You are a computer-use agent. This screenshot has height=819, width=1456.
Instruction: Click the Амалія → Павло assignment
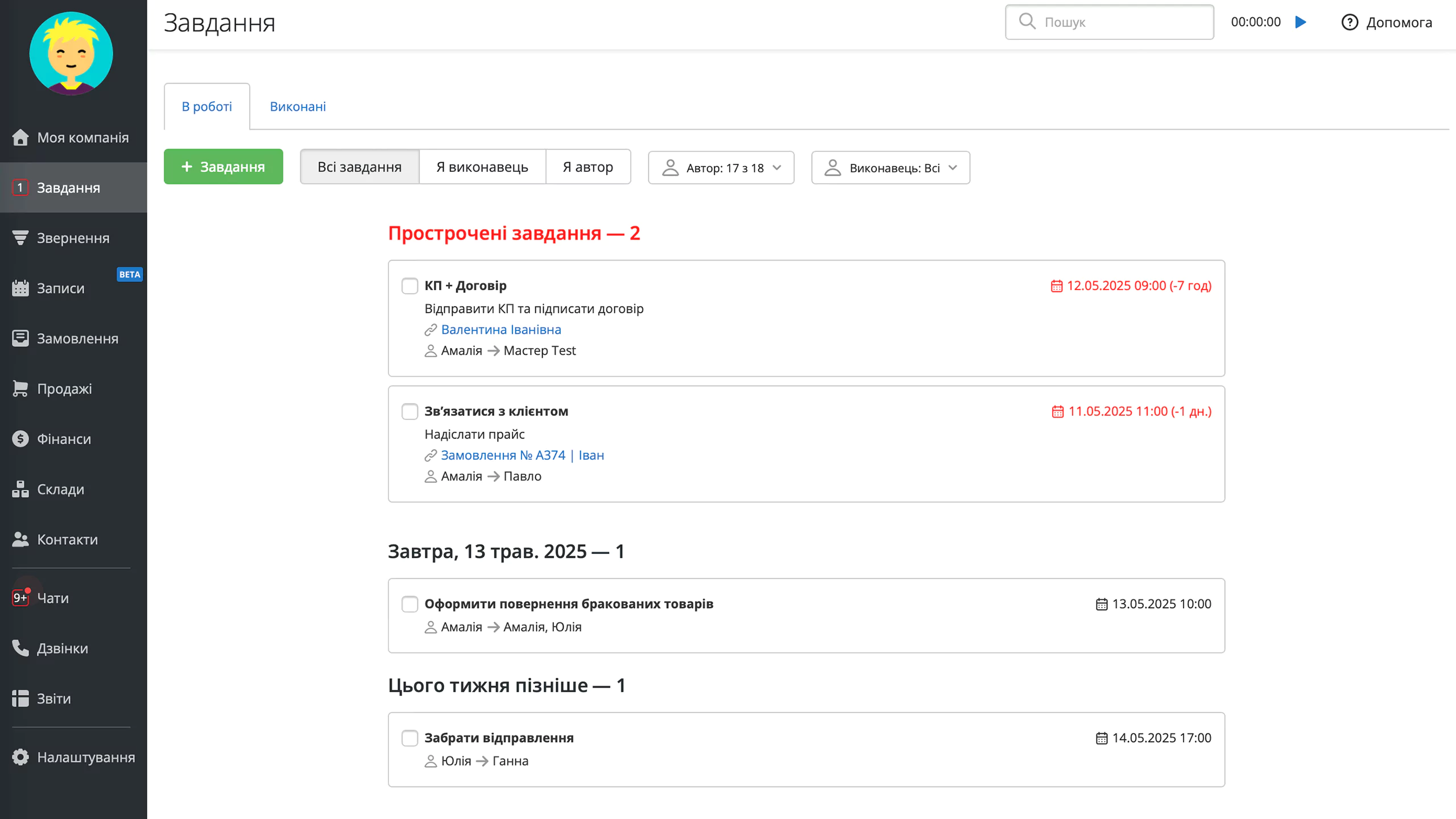pyautogui.click(x=483, y=476)
